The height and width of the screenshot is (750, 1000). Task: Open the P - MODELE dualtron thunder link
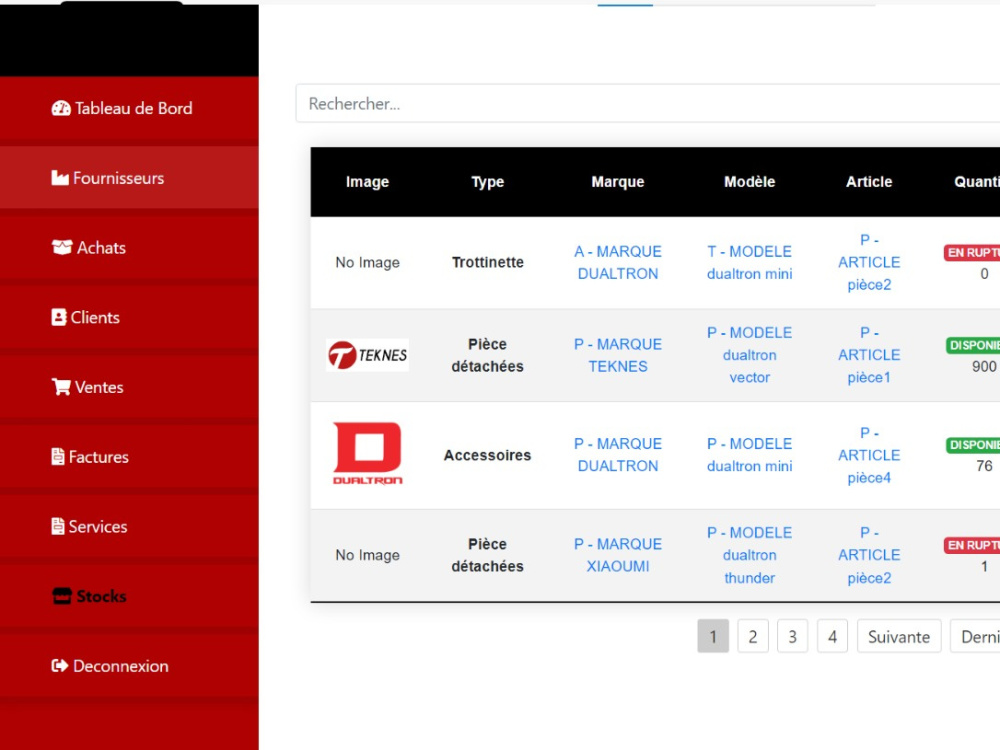(749, 555)
